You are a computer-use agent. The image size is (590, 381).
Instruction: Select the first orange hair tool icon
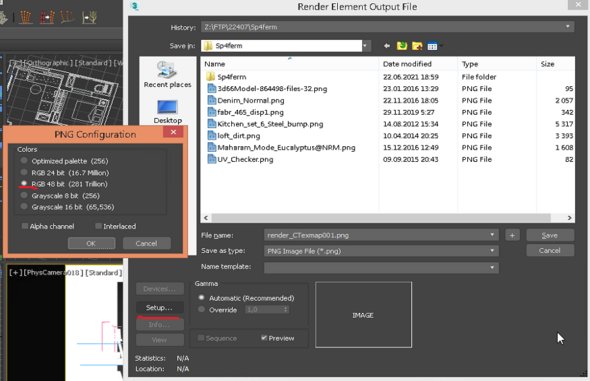click(25, 17)
